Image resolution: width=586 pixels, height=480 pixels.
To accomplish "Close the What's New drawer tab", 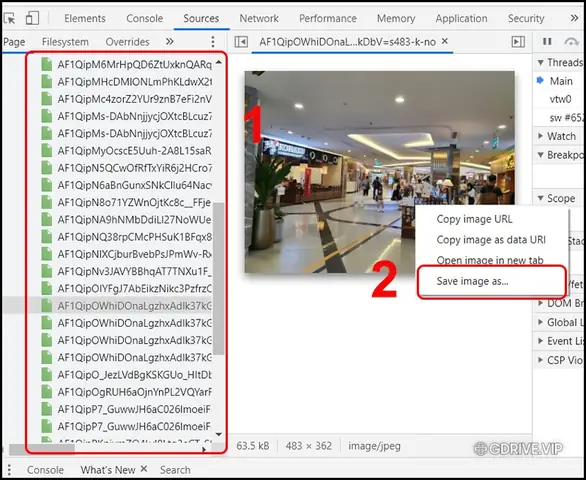I will click(144, 469).
